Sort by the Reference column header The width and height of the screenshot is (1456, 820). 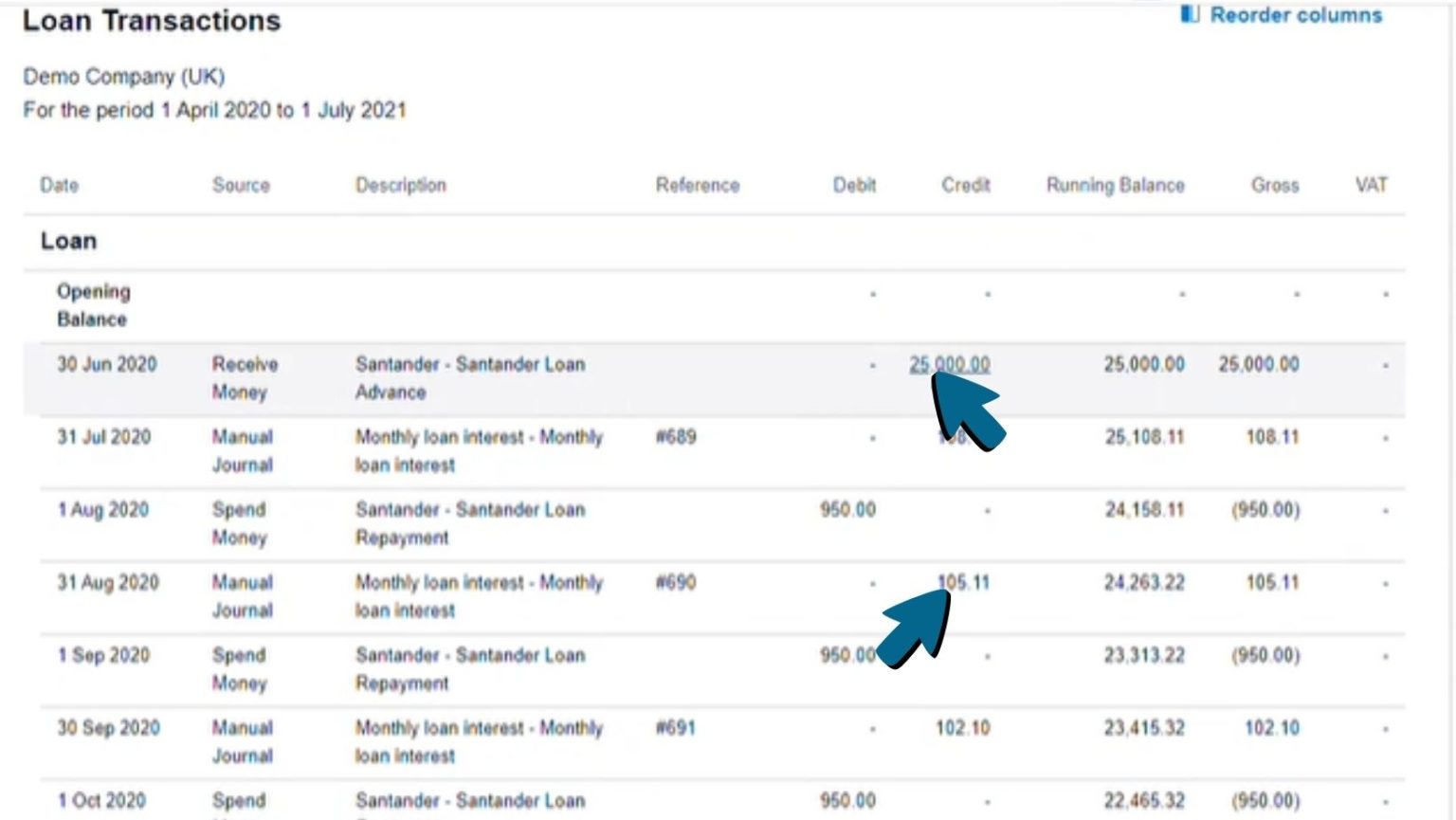click(698, 185)
